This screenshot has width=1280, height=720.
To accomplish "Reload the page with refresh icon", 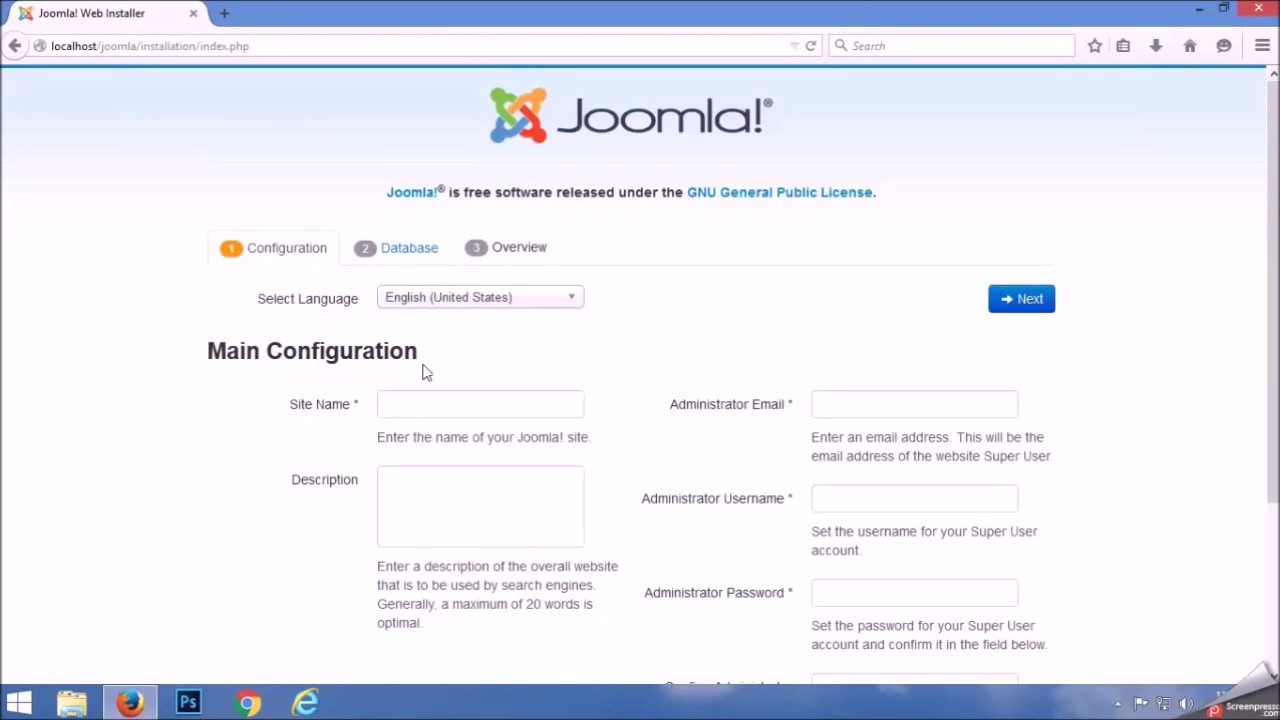I will pyautogui.click(x=811, y=45).
